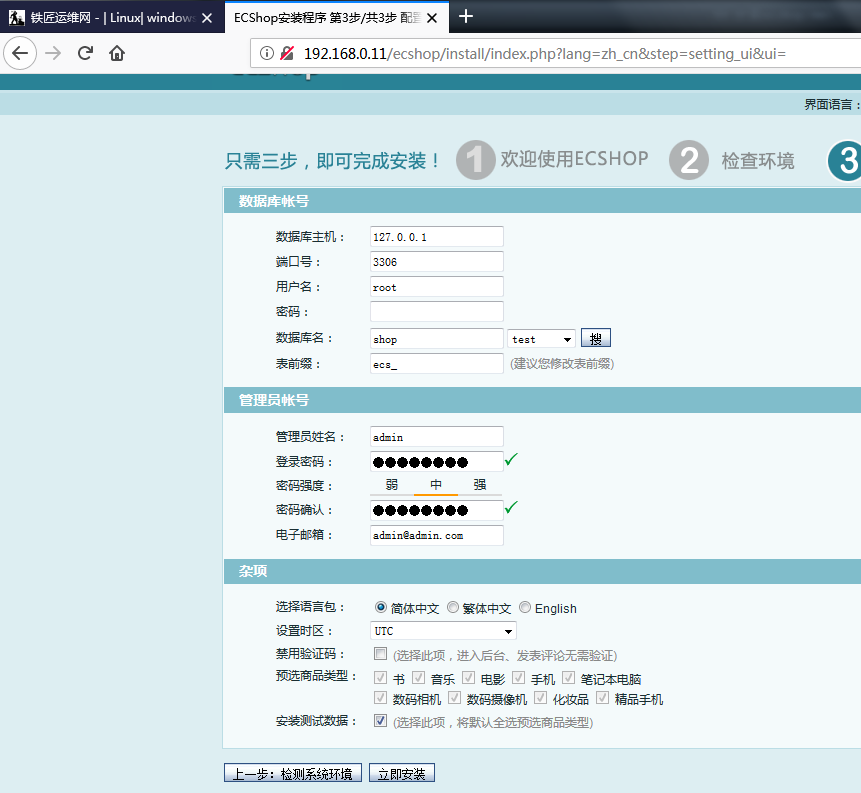This screenshot has width=861, height=793.
Task: Click the 数据库帐号 section header
Action: (273, 201)
